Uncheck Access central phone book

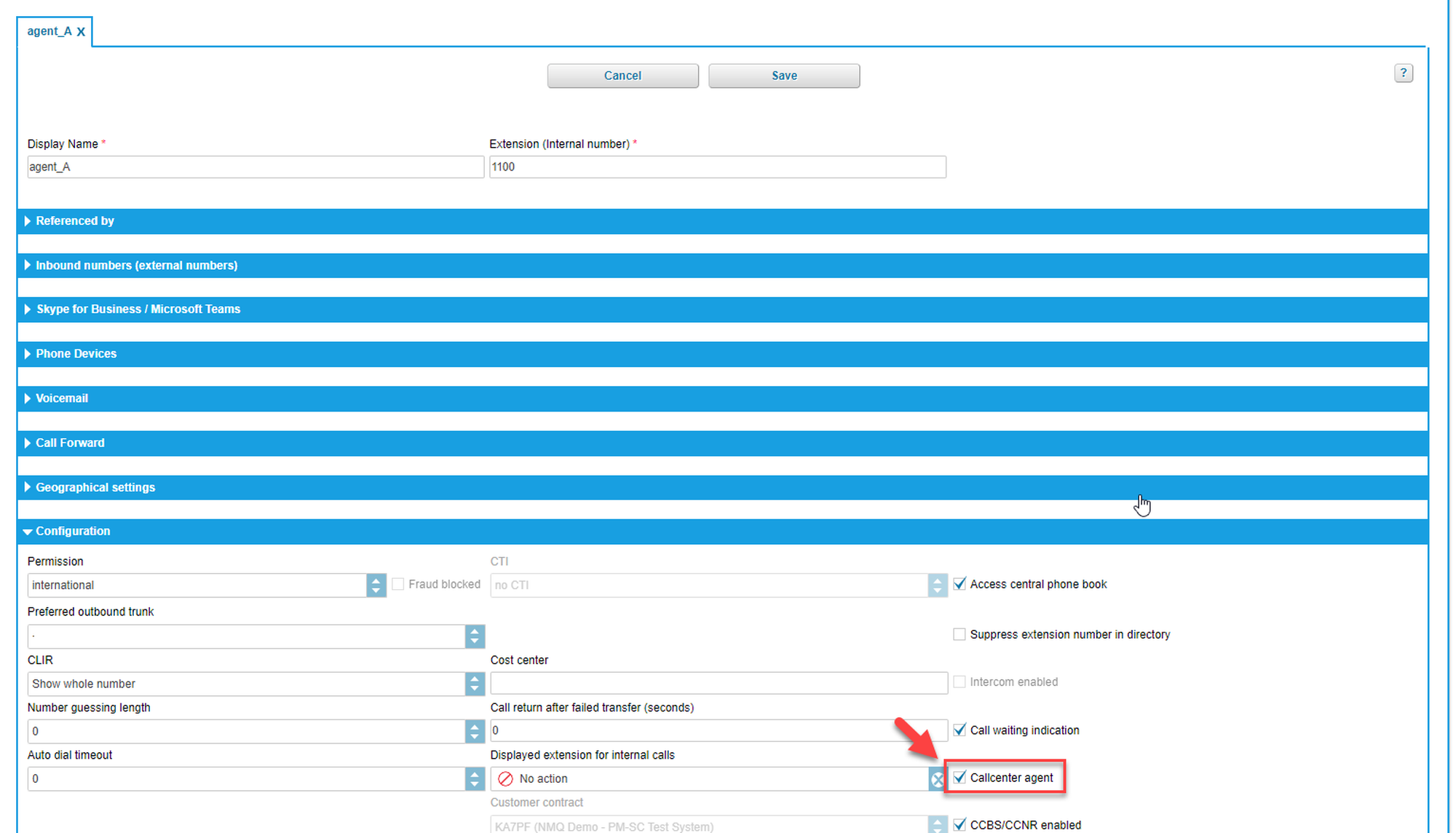[960, 584]
